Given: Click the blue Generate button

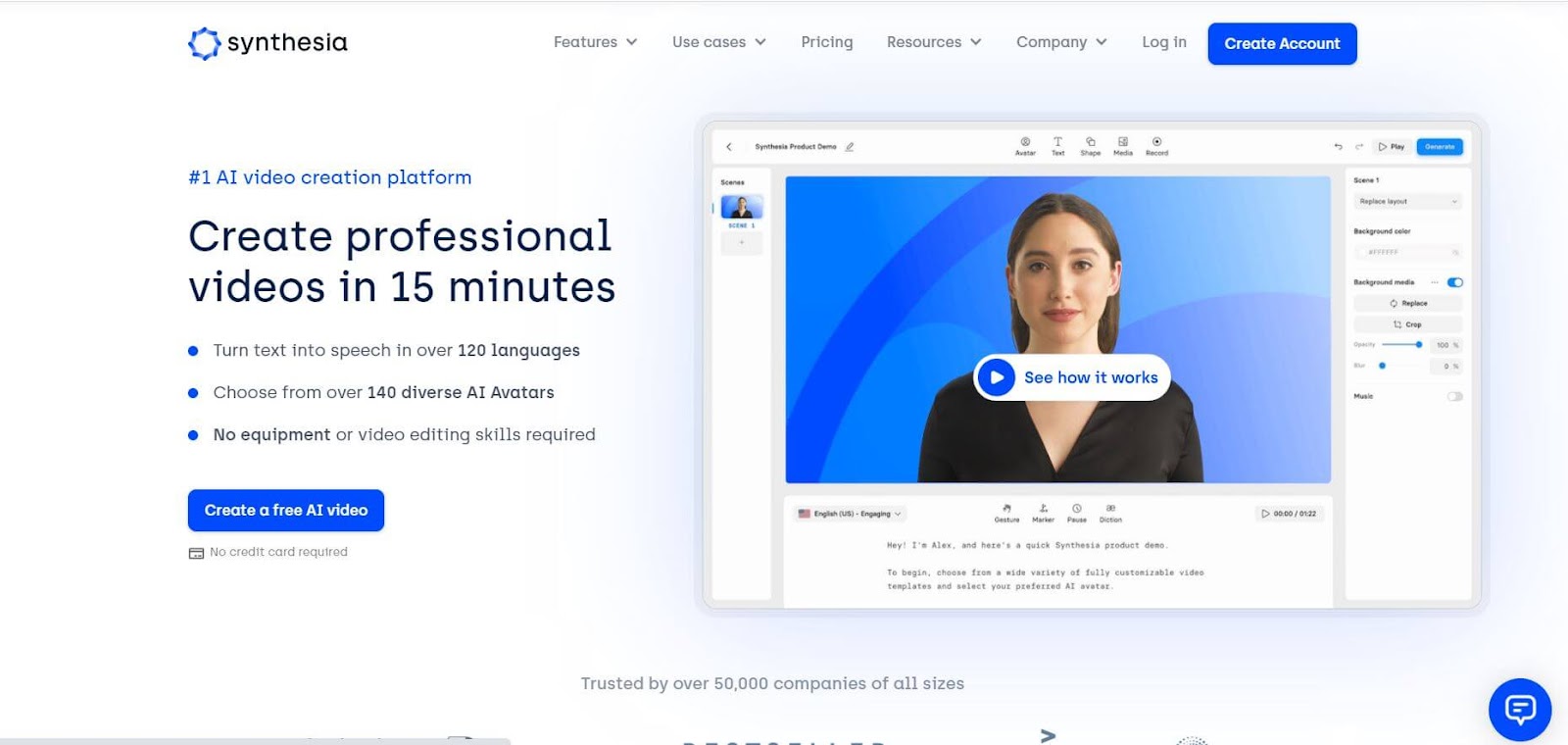Looking at the screenshot, I should [x=1440, y=146].
